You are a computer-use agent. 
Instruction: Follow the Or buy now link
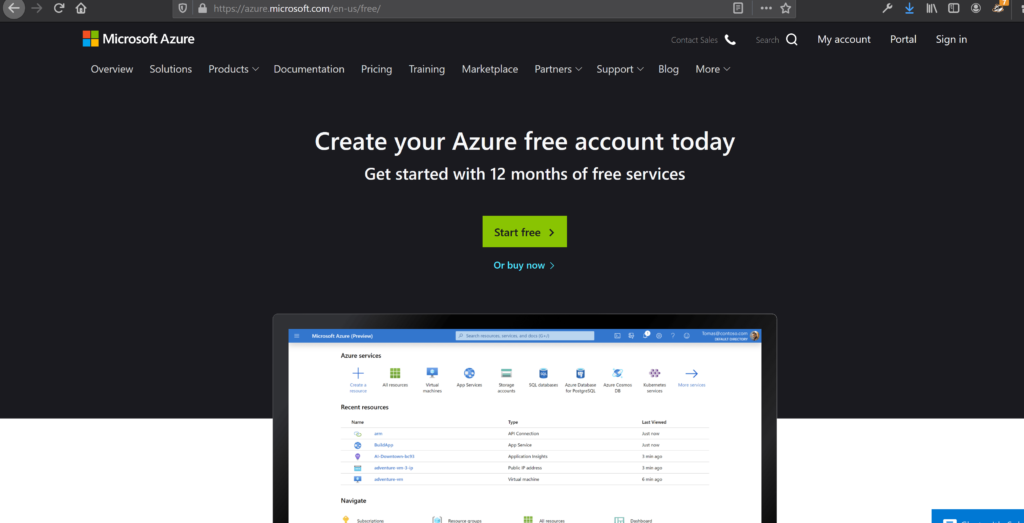523,265
